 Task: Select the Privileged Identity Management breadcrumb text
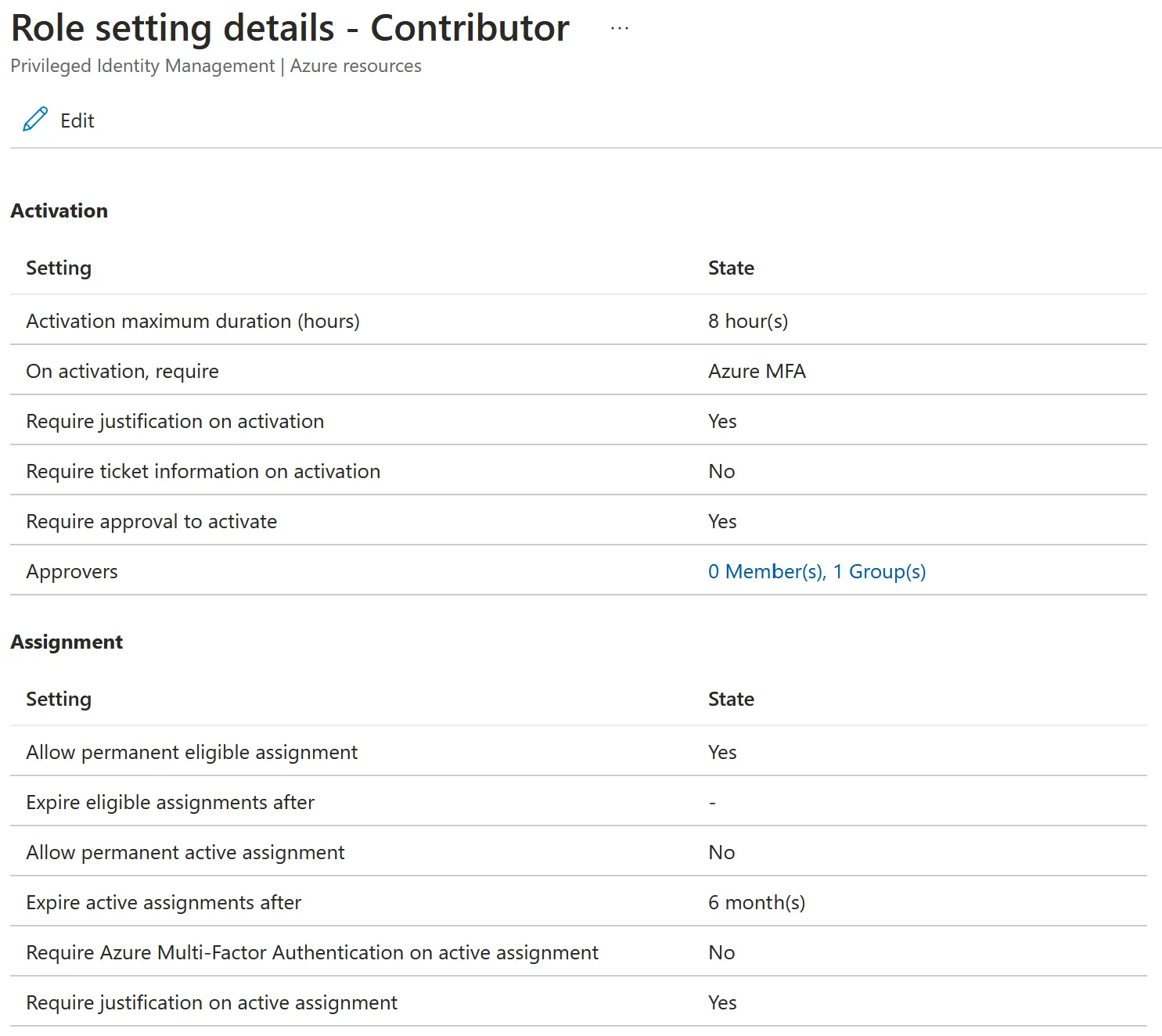(x=142, y=67)
